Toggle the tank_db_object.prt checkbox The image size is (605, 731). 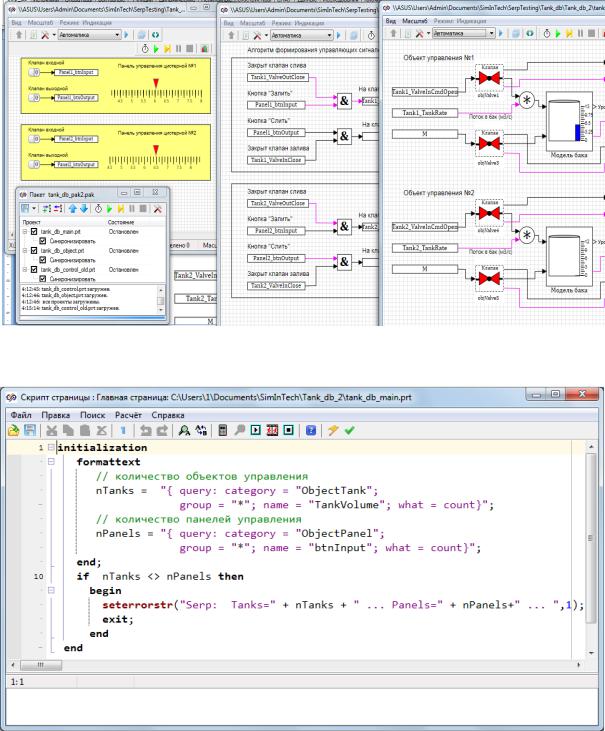pos(34,250)
